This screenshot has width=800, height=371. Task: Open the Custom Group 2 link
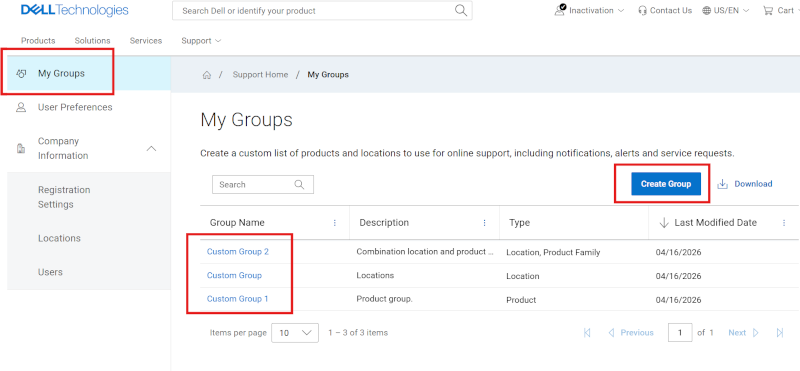[238, 252]
